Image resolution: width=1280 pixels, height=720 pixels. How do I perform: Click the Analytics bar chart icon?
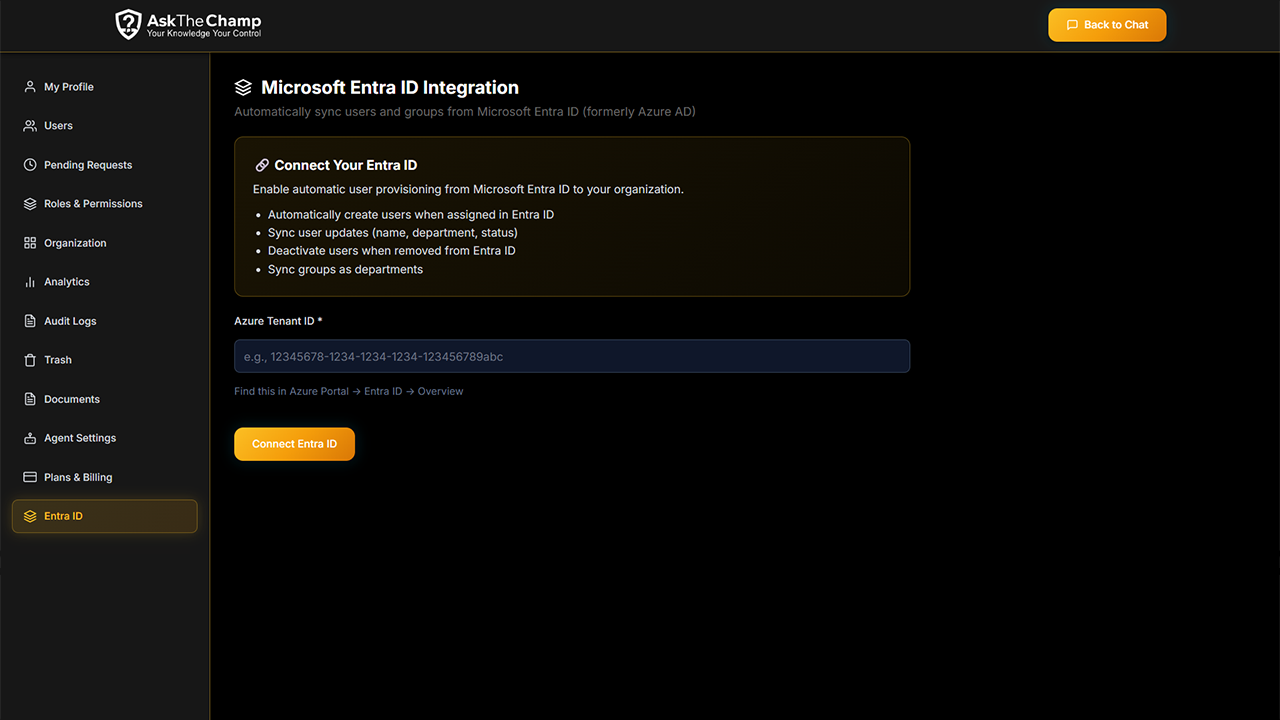click(x=30, y=282)
